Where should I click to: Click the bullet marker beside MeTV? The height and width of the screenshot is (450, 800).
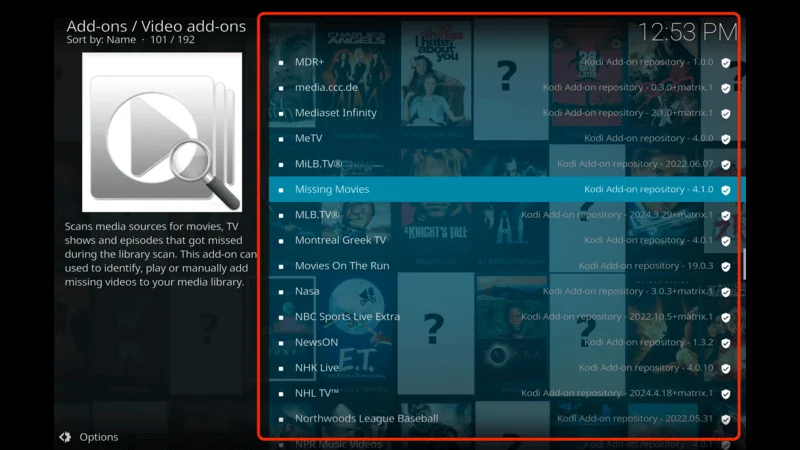281,139
